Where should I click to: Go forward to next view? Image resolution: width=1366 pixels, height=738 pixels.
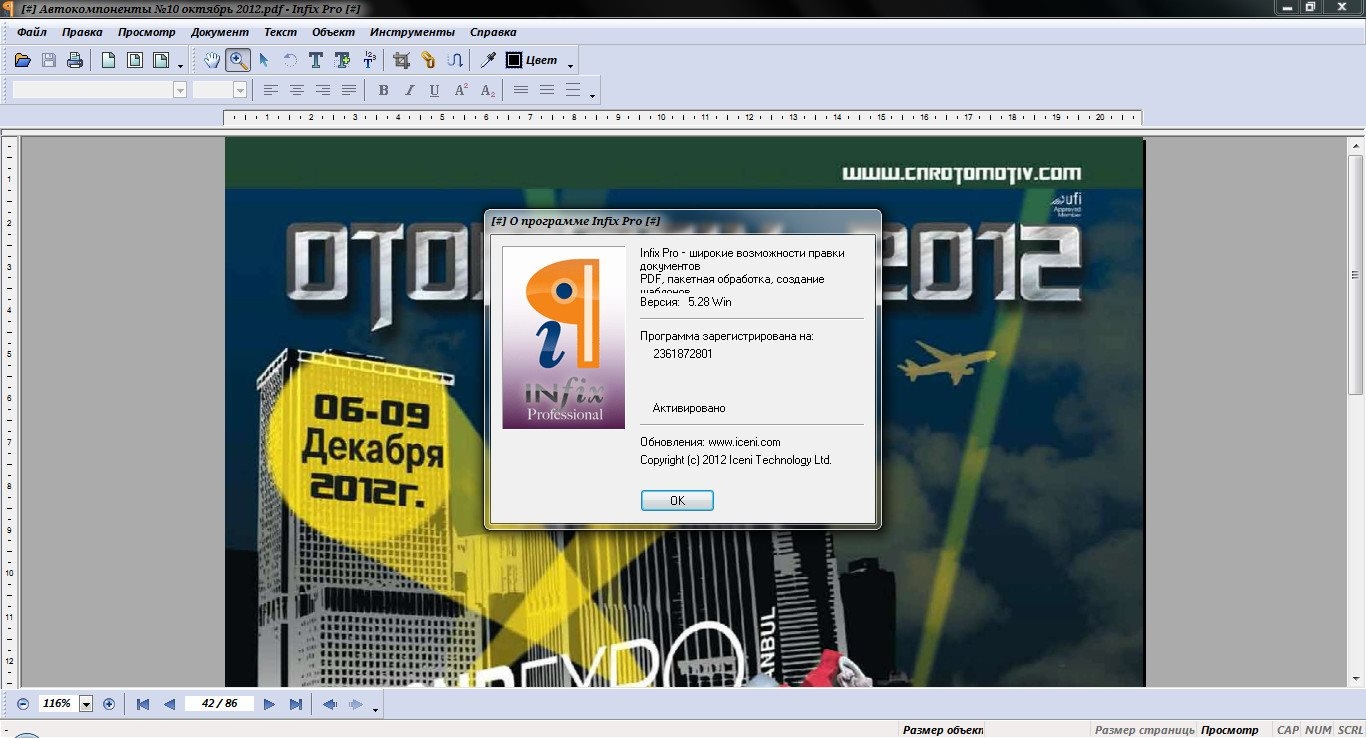pyautogui.click(x=355, y=704)
